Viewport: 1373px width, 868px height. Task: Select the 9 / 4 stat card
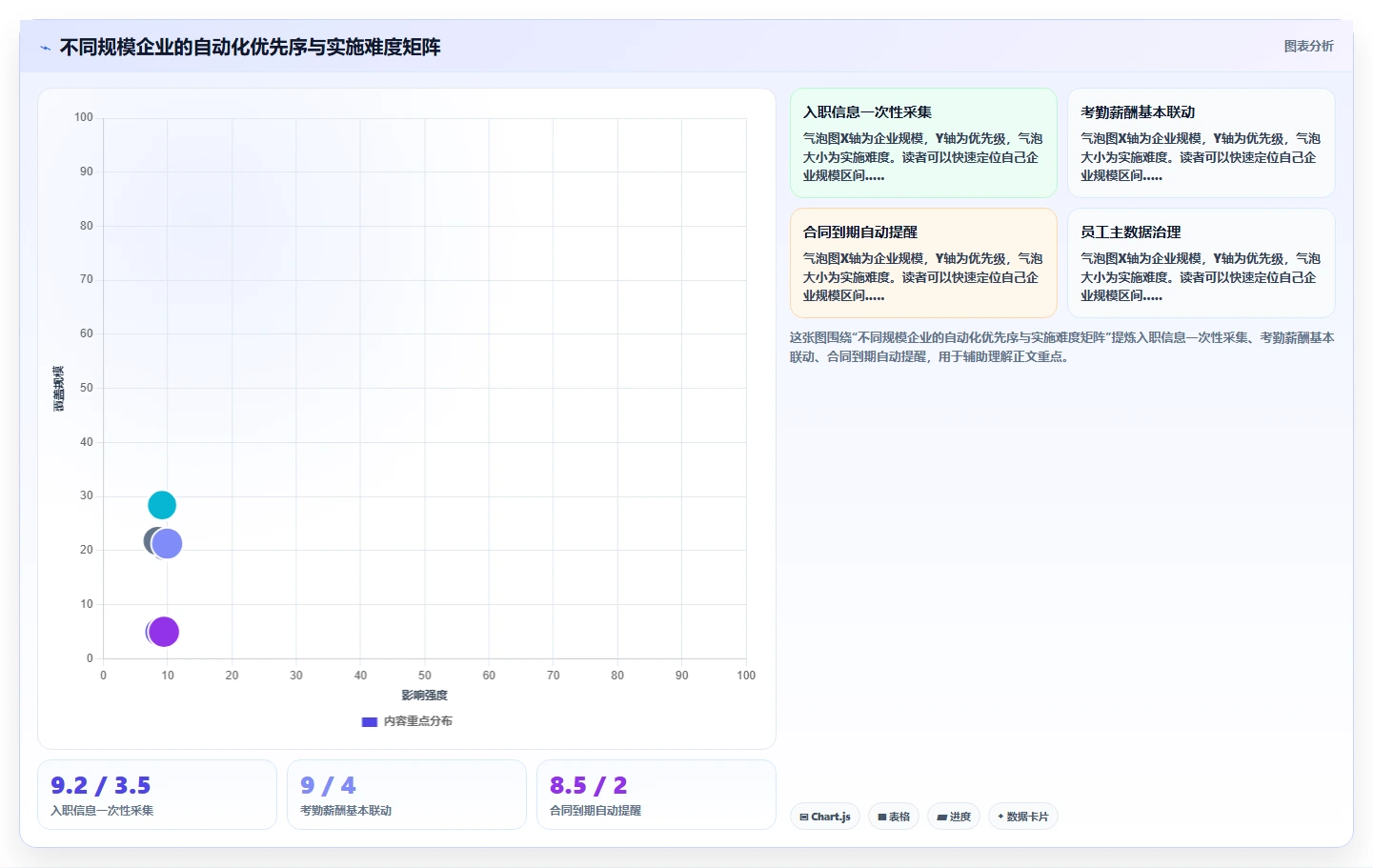pyautogui.click(x=407, y=795)
